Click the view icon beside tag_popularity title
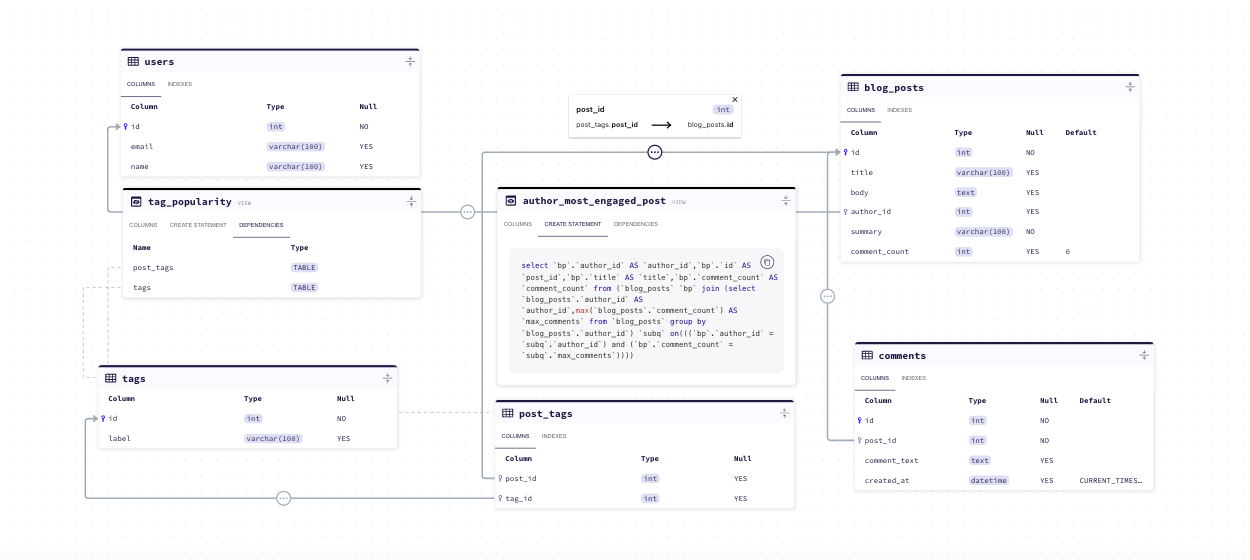 pos(137,201)
